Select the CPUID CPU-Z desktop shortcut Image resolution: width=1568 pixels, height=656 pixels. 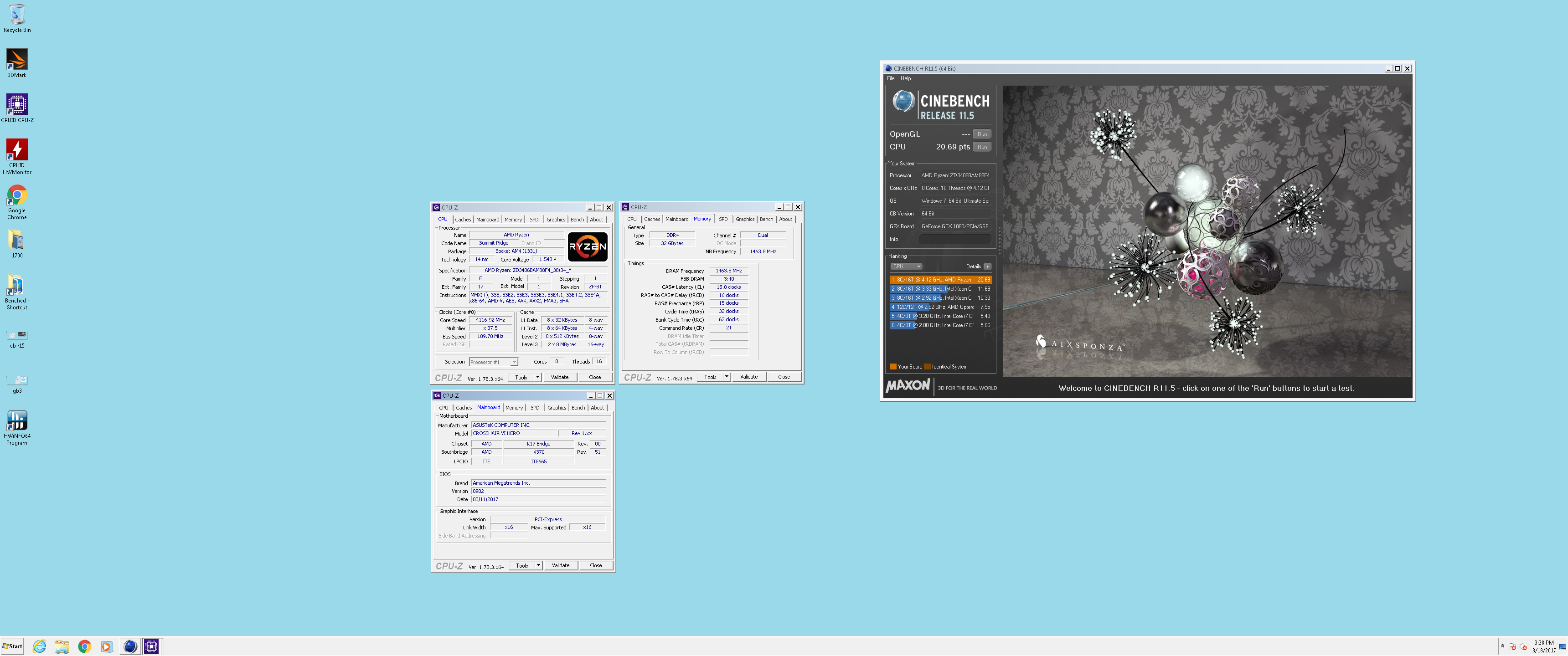click(17, 108)
